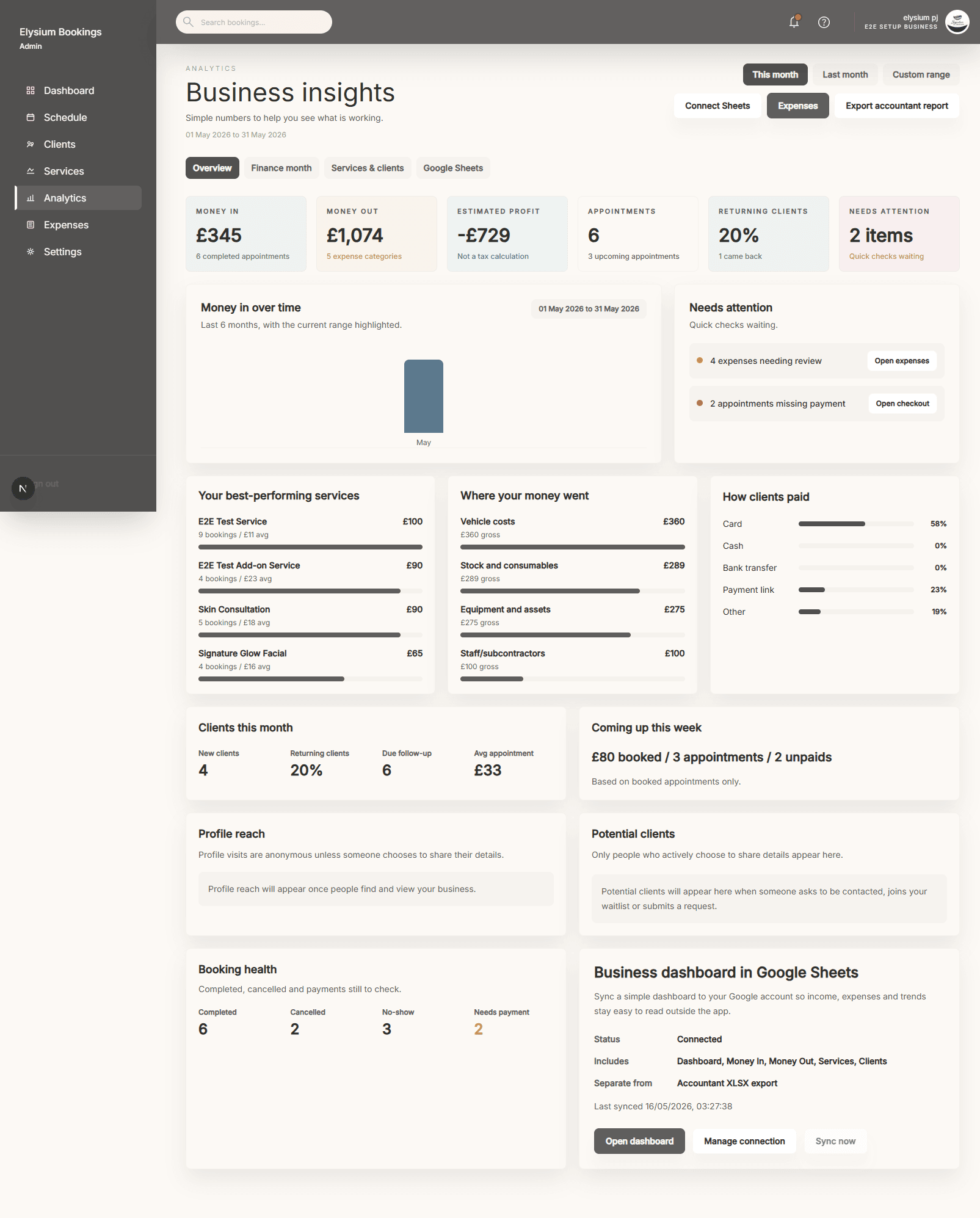This screenshot has height=1218, width=980.
Task: Click the Expenses header button
Action: click(797, 106)
